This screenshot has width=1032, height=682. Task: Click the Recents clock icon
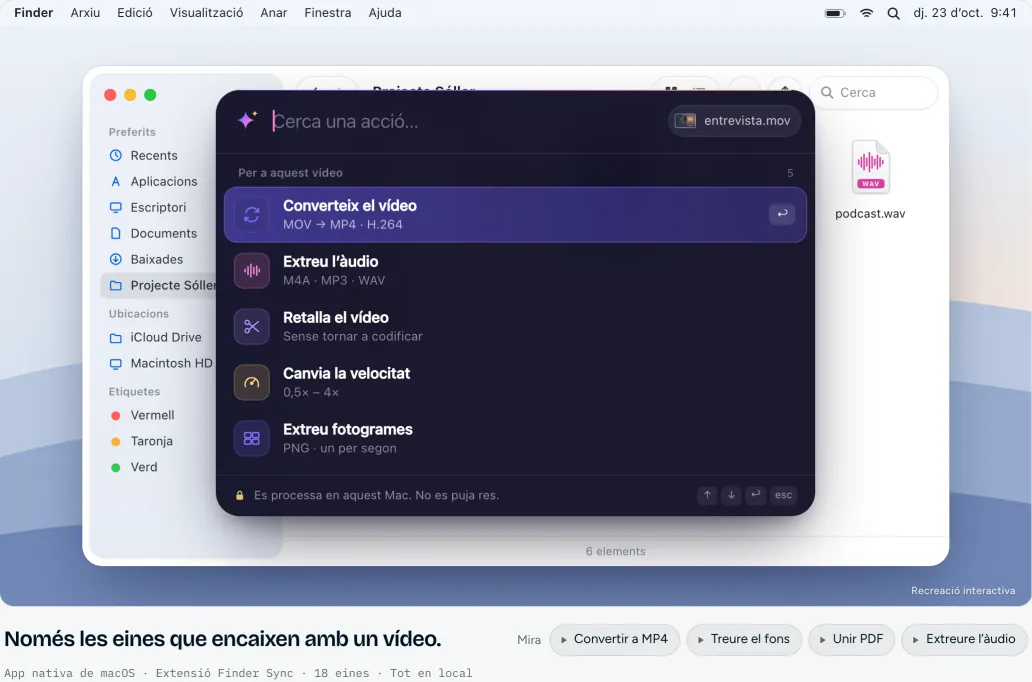pos(116,155)
